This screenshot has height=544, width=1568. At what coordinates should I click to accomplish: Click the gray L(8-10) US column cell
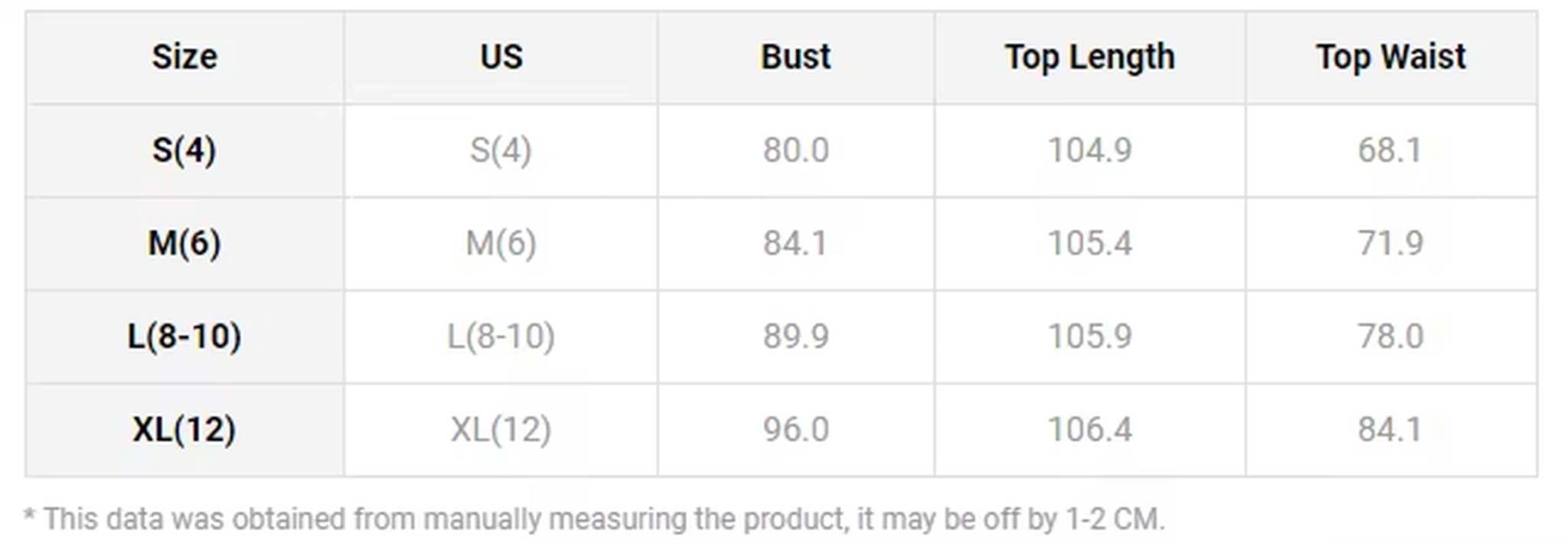[x=501, y=336]
